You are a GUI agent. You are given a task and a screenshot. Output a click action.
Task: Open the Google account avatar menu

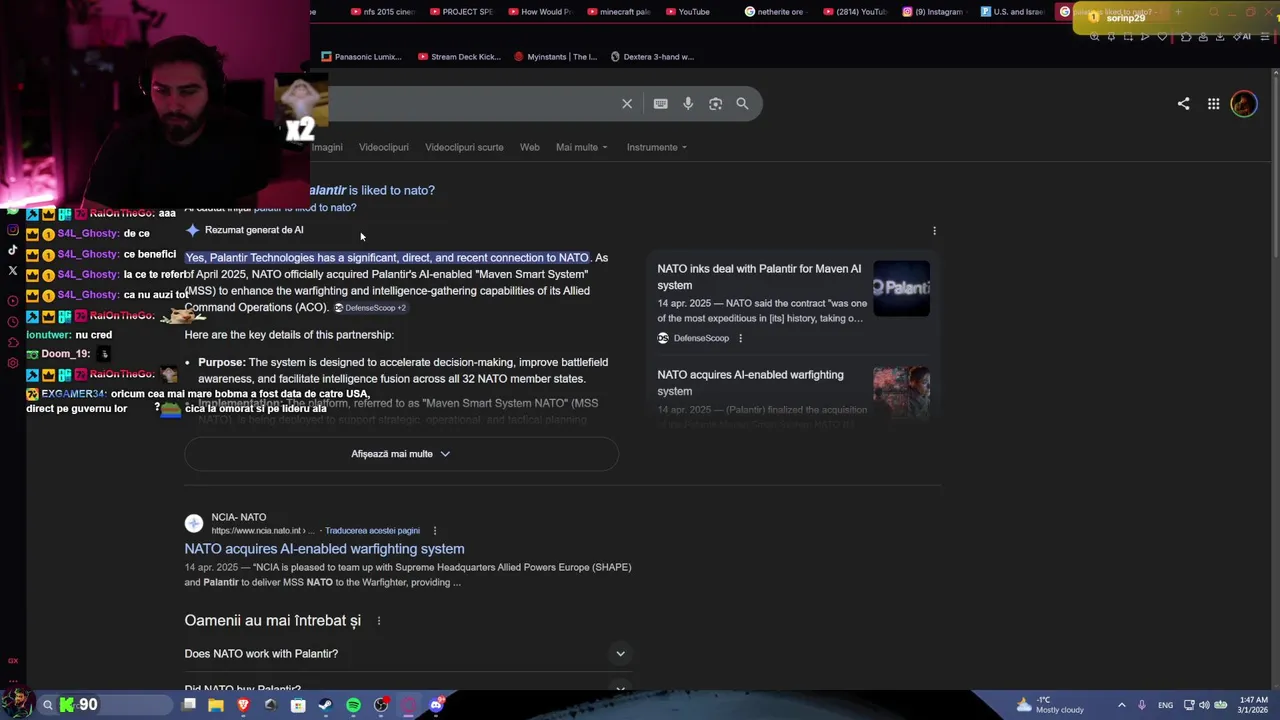(1243, 103)
